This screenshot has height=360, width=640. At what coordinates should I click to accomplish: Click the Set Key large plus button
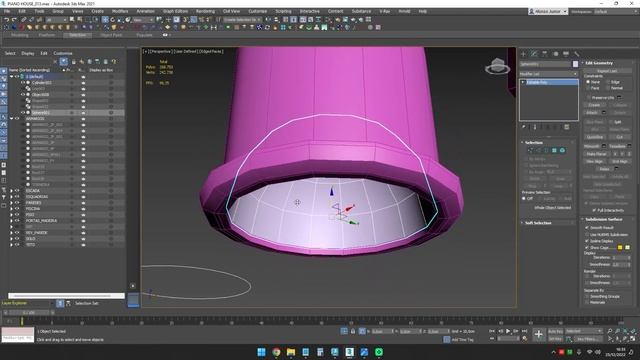539,335
